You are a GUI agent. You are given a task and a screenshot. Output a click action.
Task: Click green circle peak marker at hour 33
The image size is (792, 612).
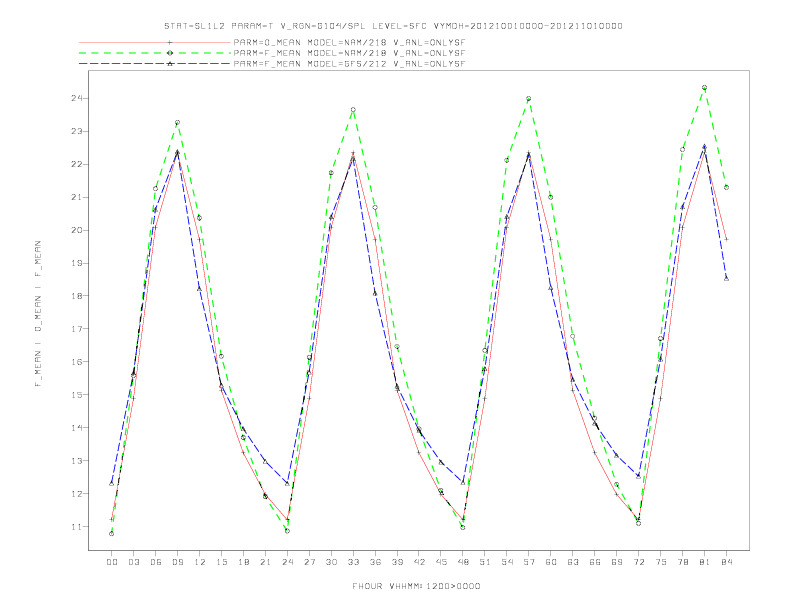353,110
